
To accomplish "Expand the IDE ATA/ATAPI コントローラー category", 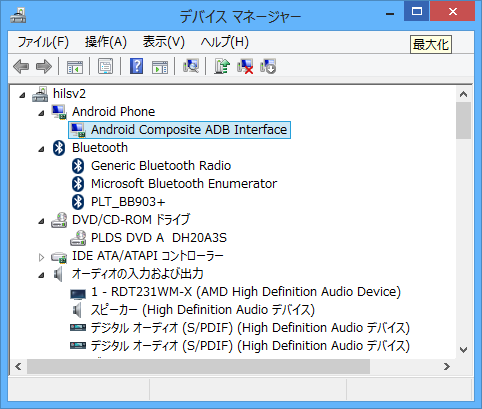I will click(41, 257).
